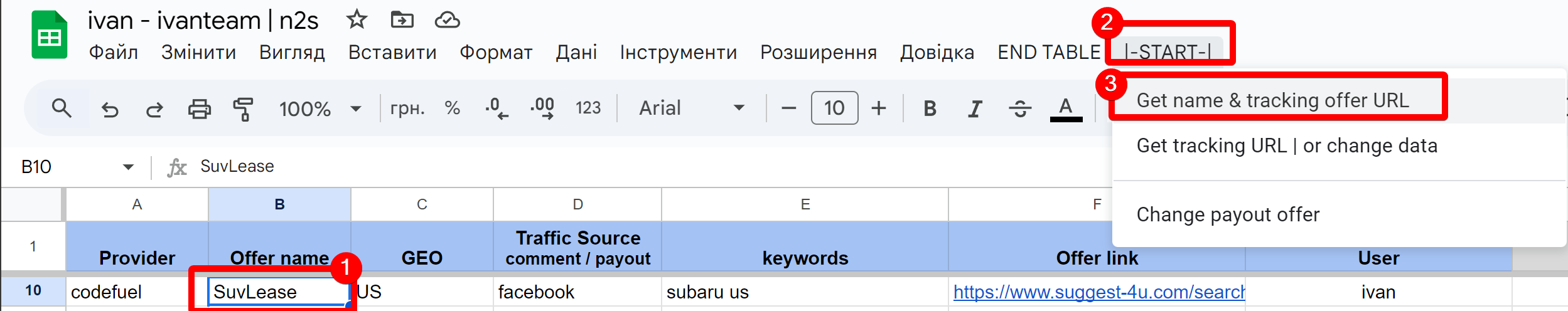Choose Get tracking URL | or change data

click(x=1339, y=145)
